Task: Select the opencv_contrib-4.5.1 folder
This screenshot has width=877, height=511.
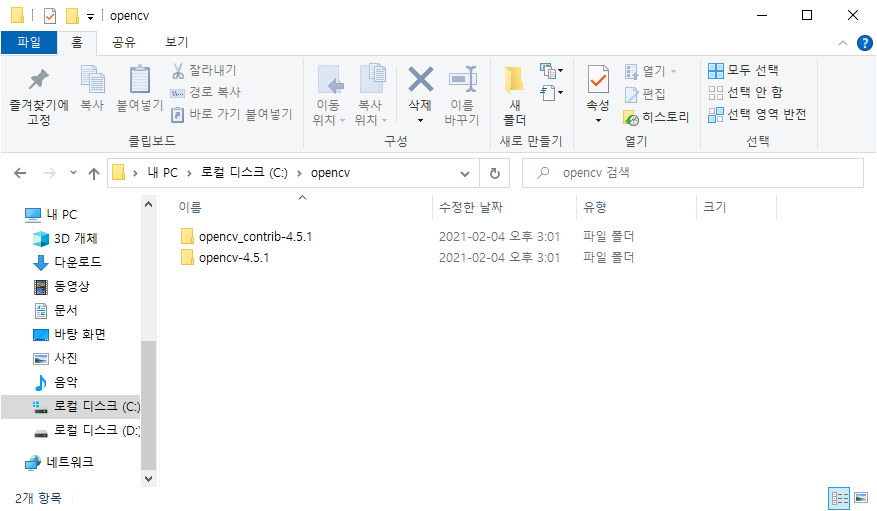Action: coord(246,236)
